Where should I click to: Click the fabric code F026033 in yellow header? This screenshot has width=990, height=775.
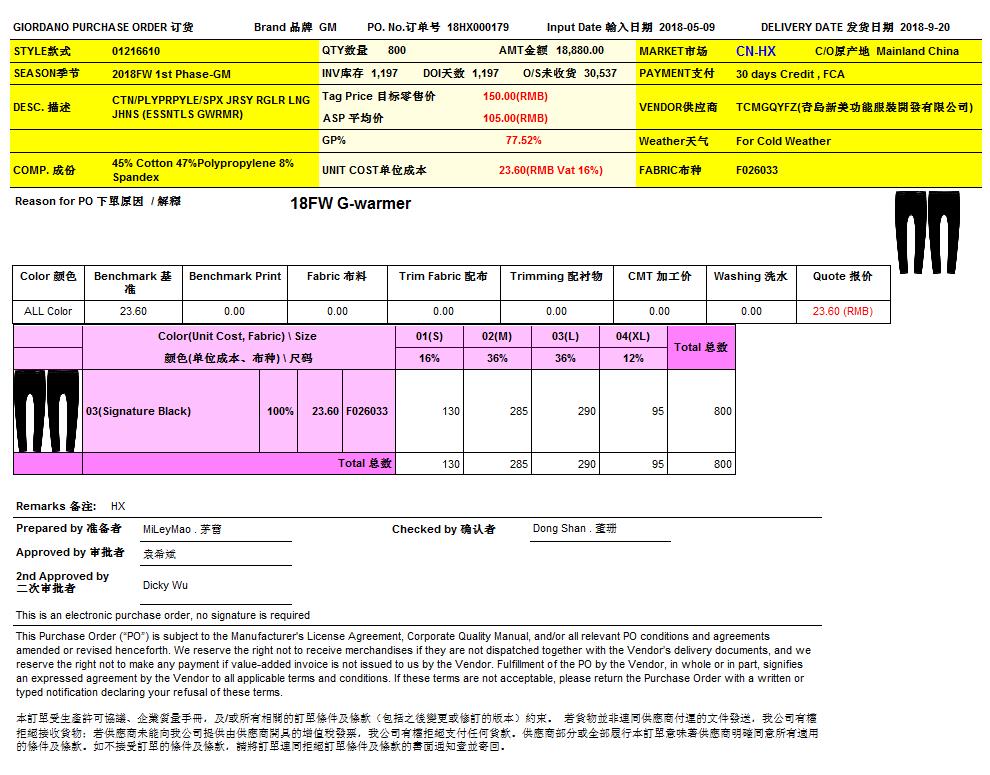tap(757, 170)
